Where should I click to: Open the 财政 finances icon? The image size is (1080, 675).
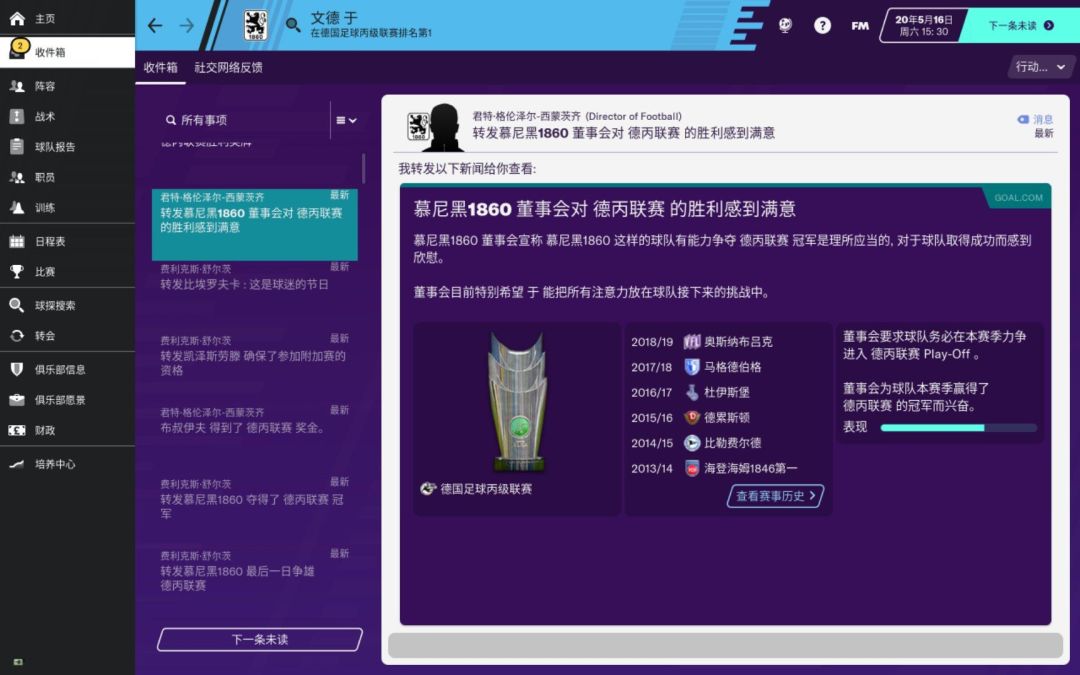(x=17, y=430)
